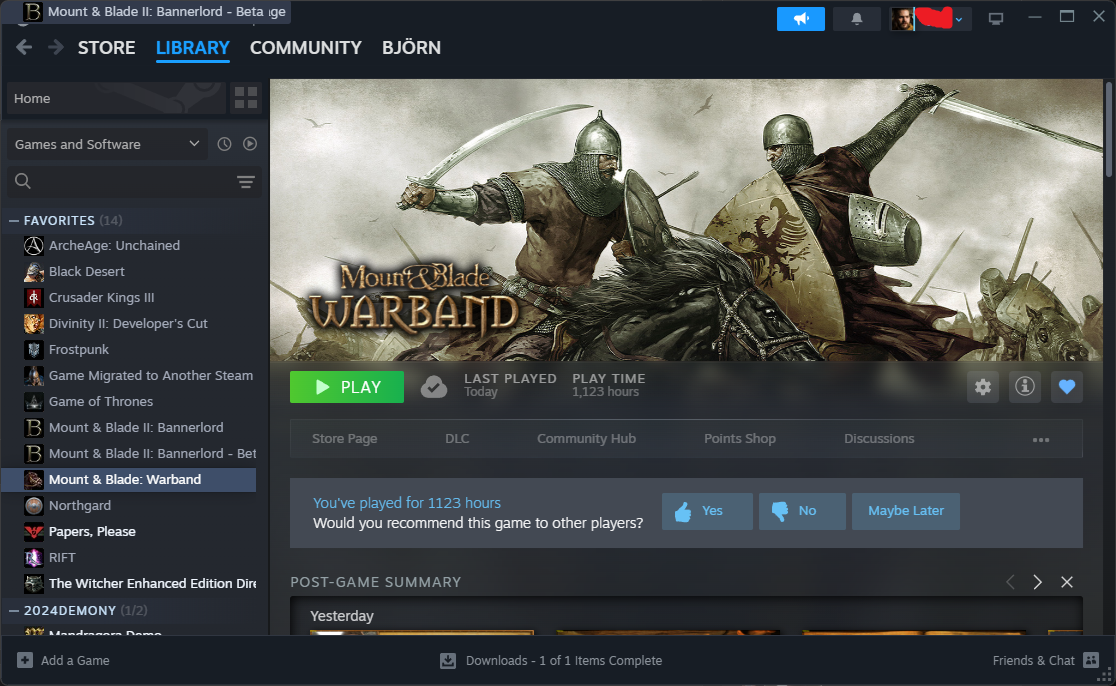Toggle favorite heart for Warband
The width and height of the screenshot is (1116, 686).
(x=1066, y=387)
